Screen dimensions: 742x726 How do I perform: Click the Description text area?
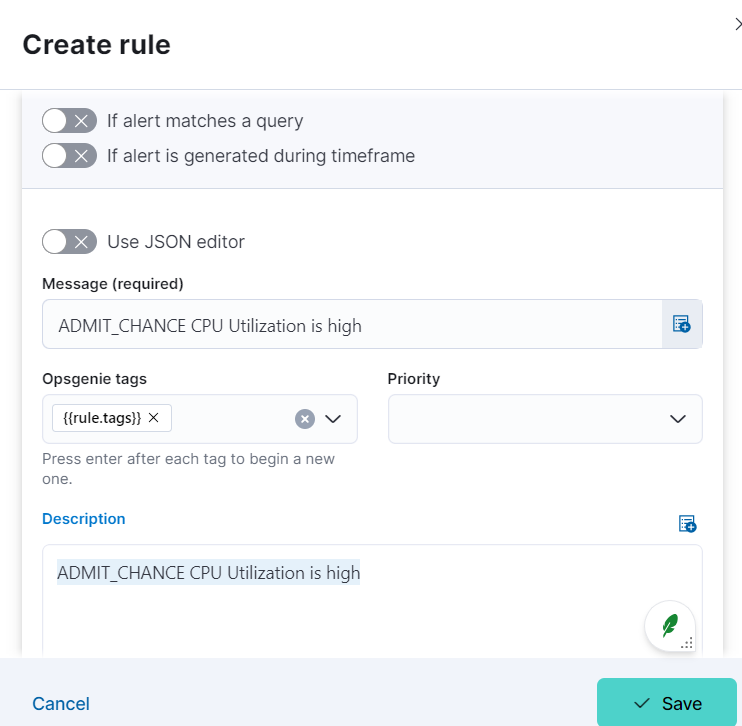pyautogui.click(x=372, y=600)
